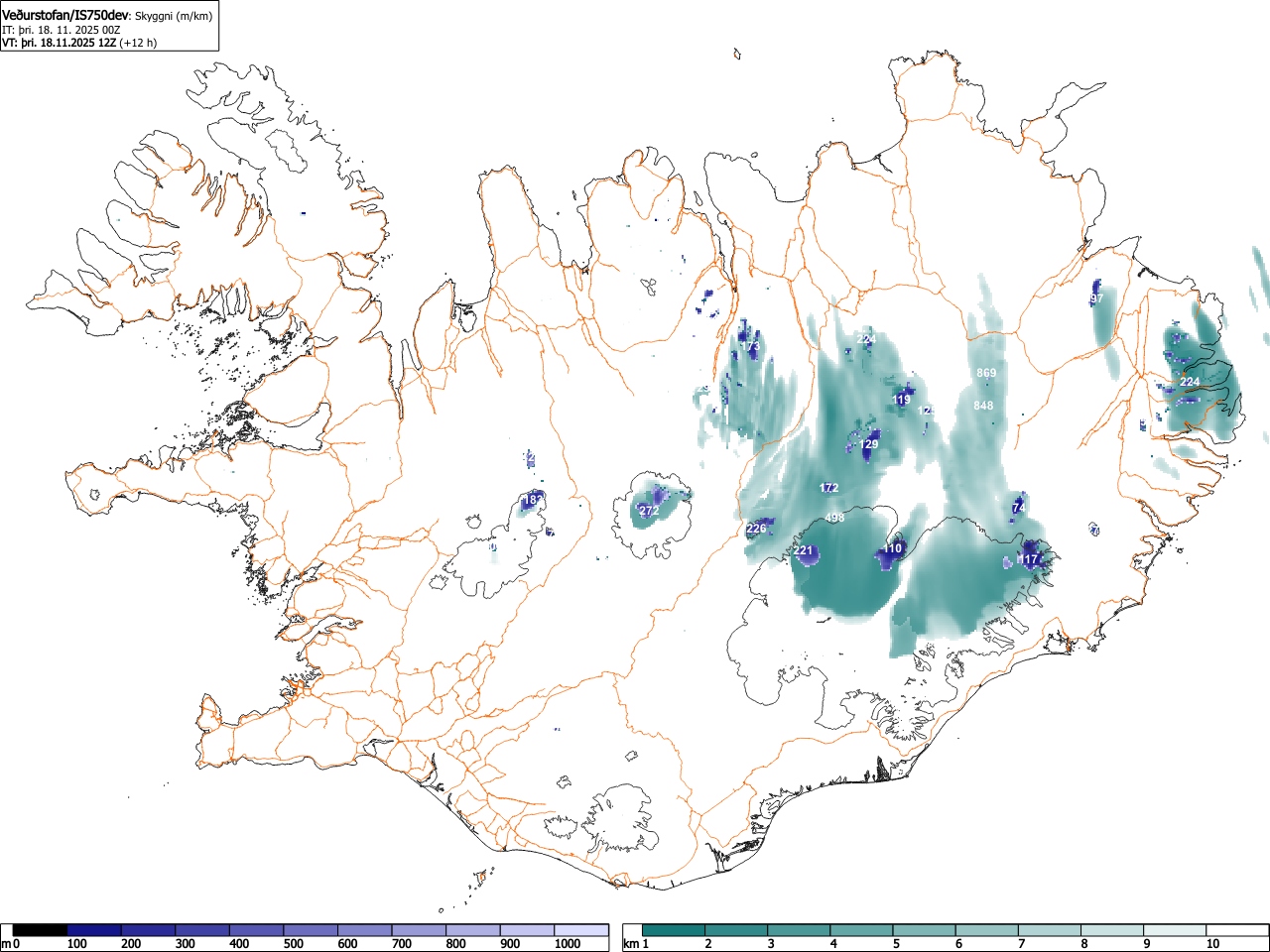Click the visibility value '110' on the map
This screenshot has height=952, width=1270.
[892, 548]
